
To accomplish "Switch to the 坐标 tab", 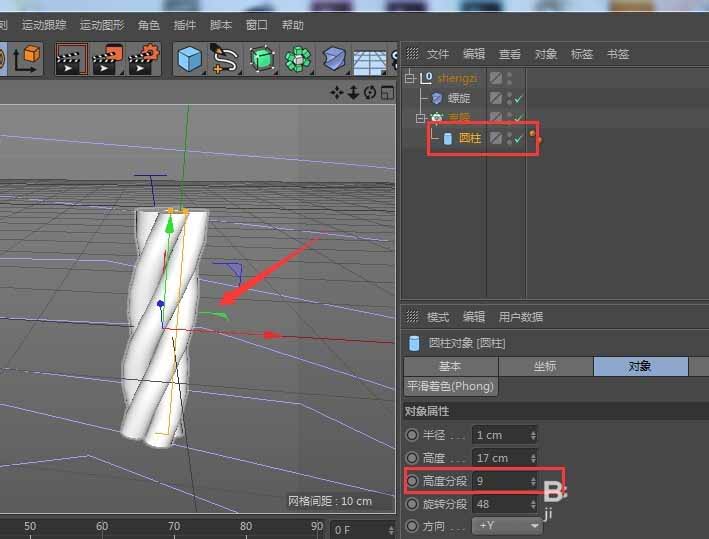I will [544, 366].
